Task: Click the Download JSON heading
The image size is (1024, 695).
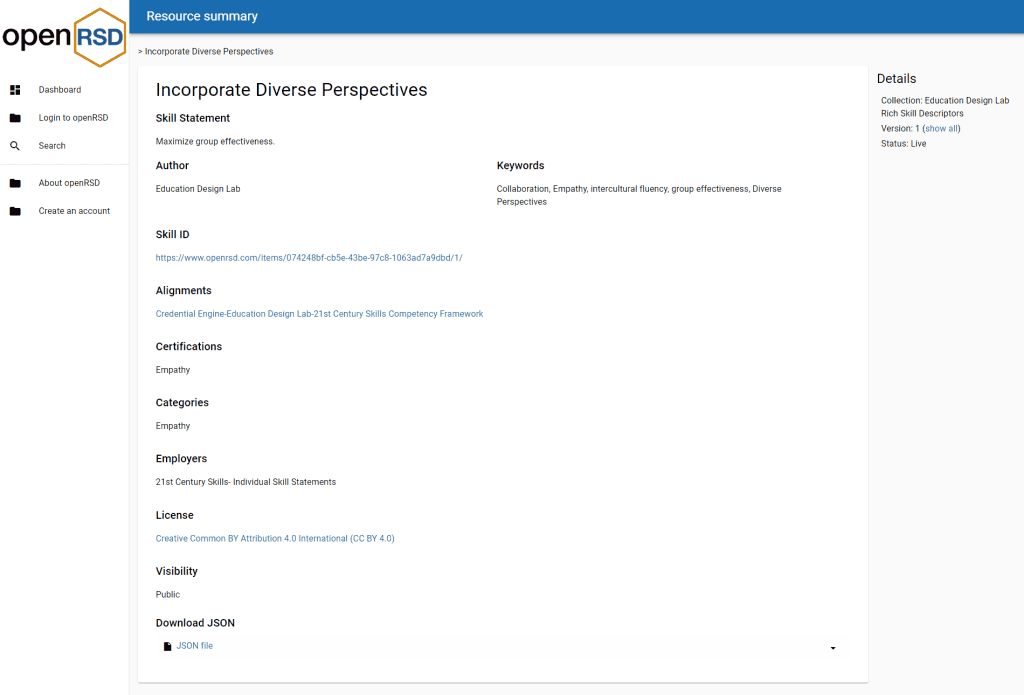Action: click(195, 623)
